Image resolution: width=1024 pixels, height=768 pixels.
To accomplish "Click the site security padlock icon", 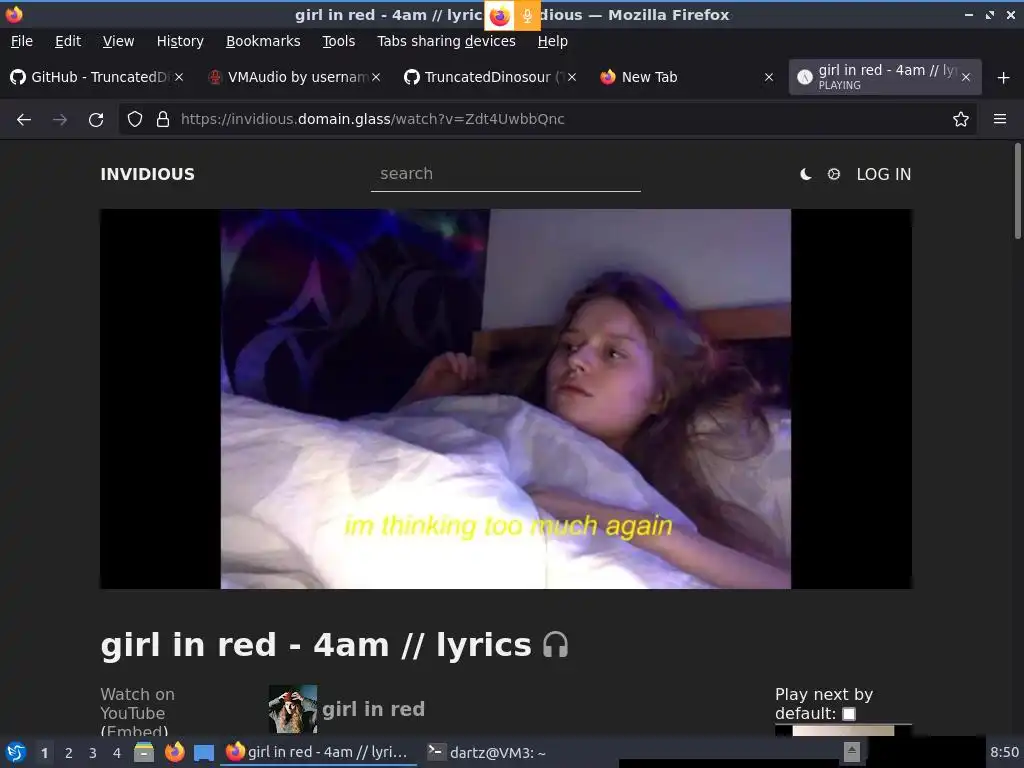I will point(163,119).
